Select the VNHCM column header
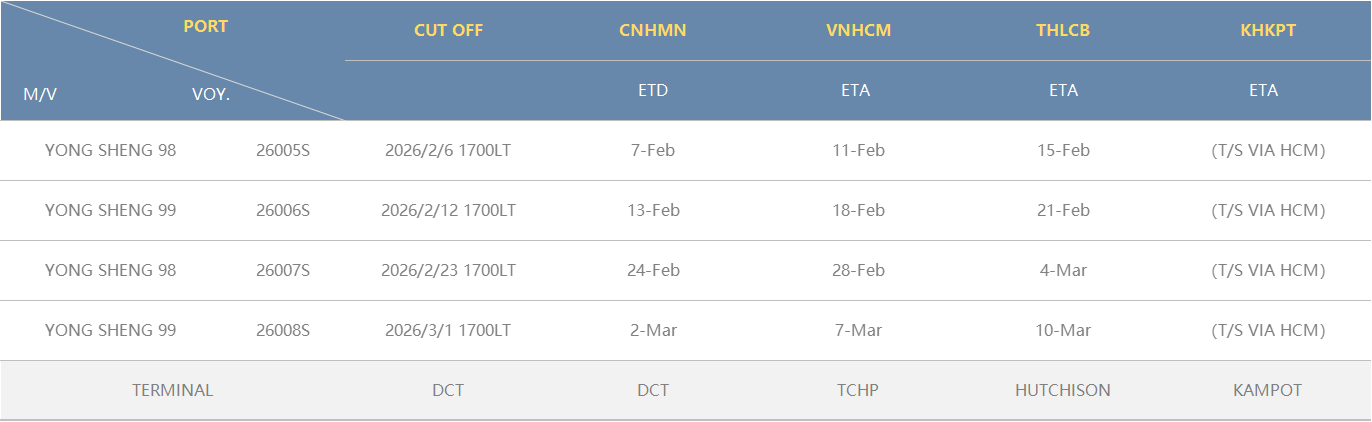Screen dimensions: 1372x422 pos(858,30)
